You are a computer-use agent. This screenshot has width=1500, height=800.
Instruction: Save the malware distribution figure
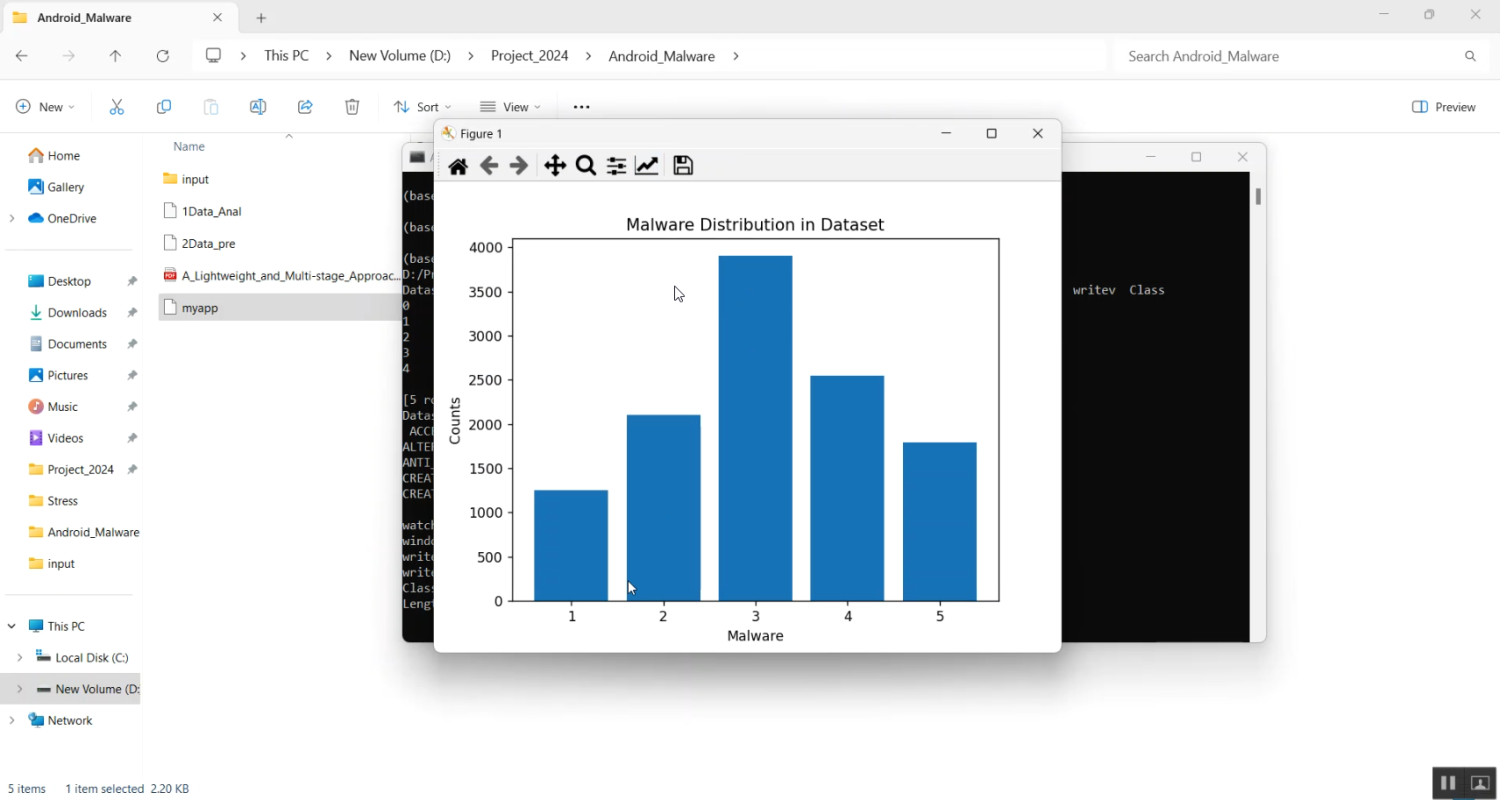[683, 165]
